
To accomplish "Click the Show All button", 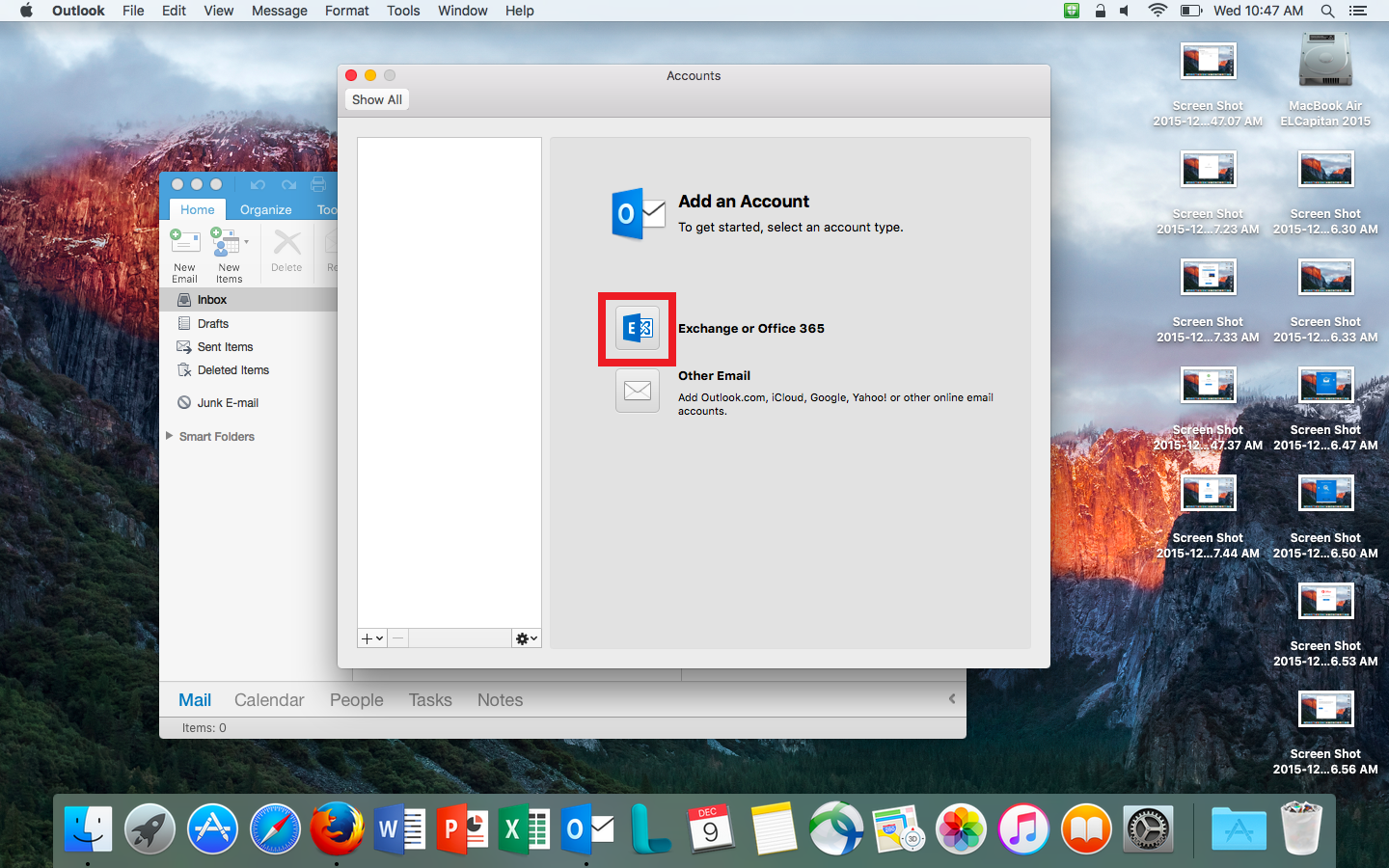I will [x=376, y=99].
